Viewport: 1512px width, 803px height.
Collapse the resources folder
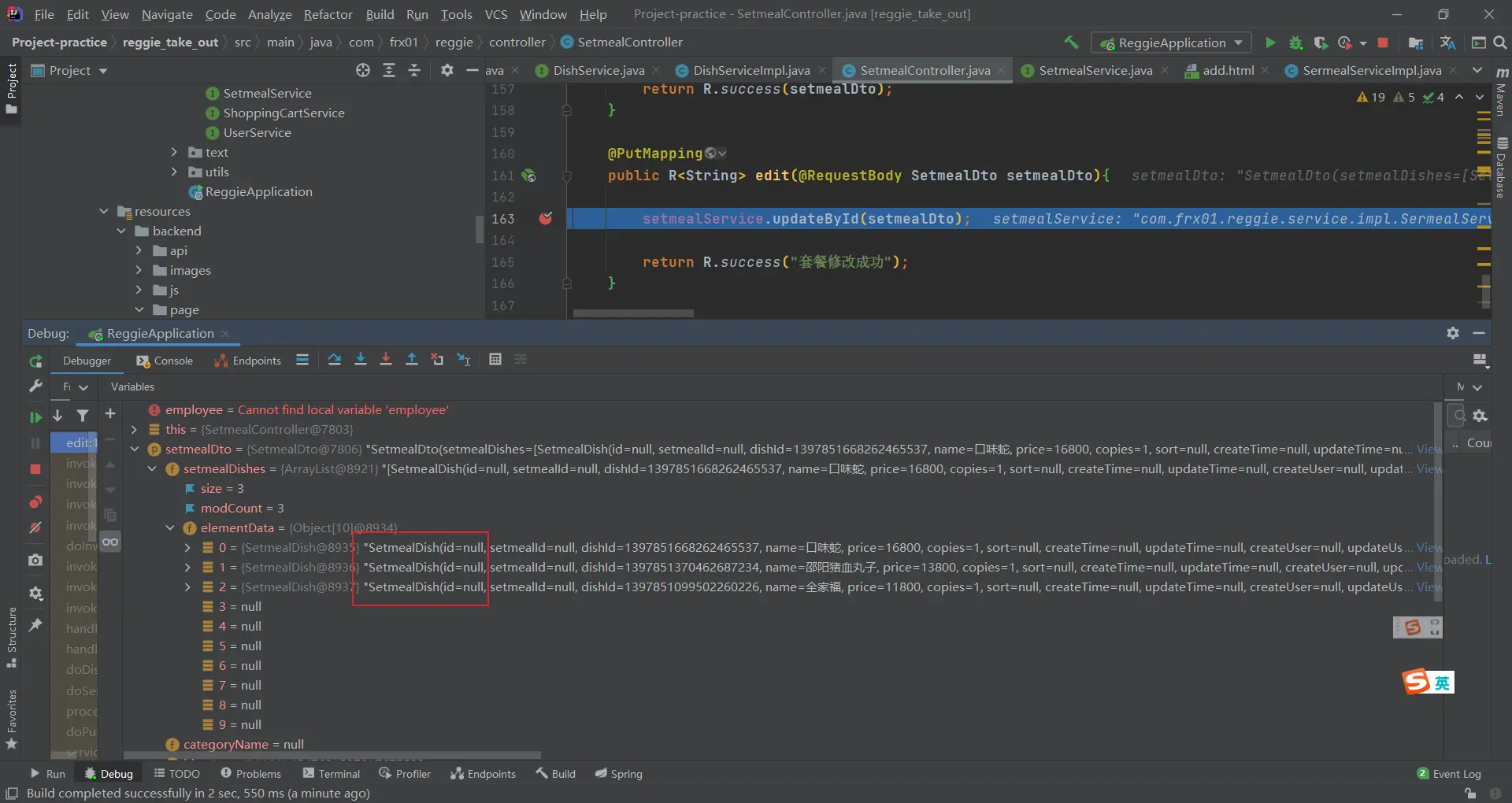[104, 211]
